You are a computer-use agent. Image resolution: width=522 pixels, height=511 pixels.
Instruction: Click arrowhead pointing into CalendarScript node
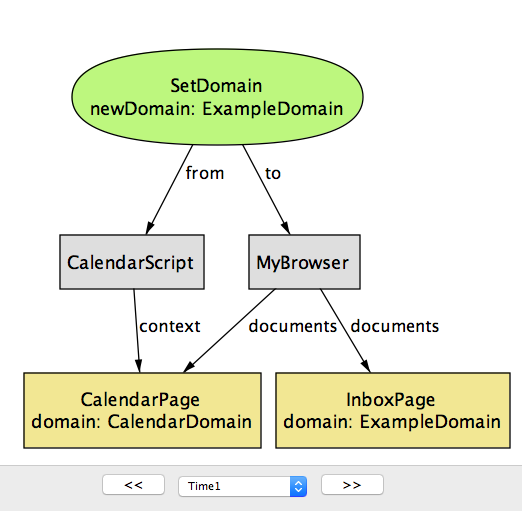[150, 228]
